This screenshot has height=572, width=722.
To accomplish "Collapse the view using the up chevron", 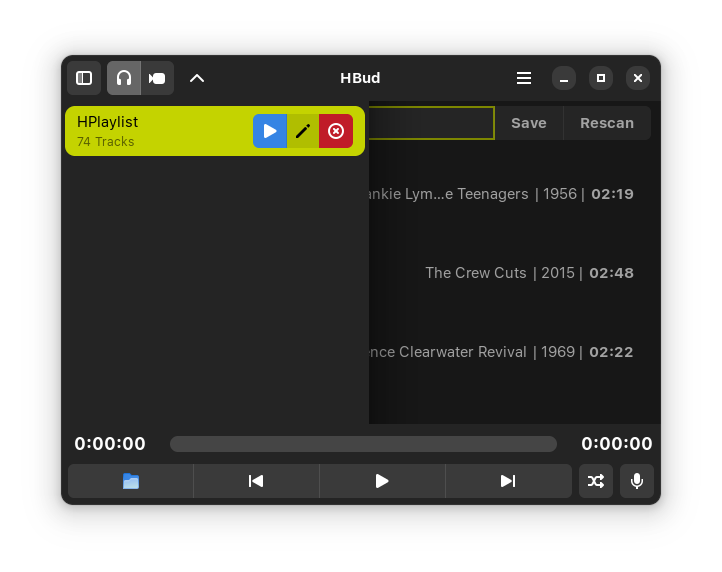I will (197, 78).
